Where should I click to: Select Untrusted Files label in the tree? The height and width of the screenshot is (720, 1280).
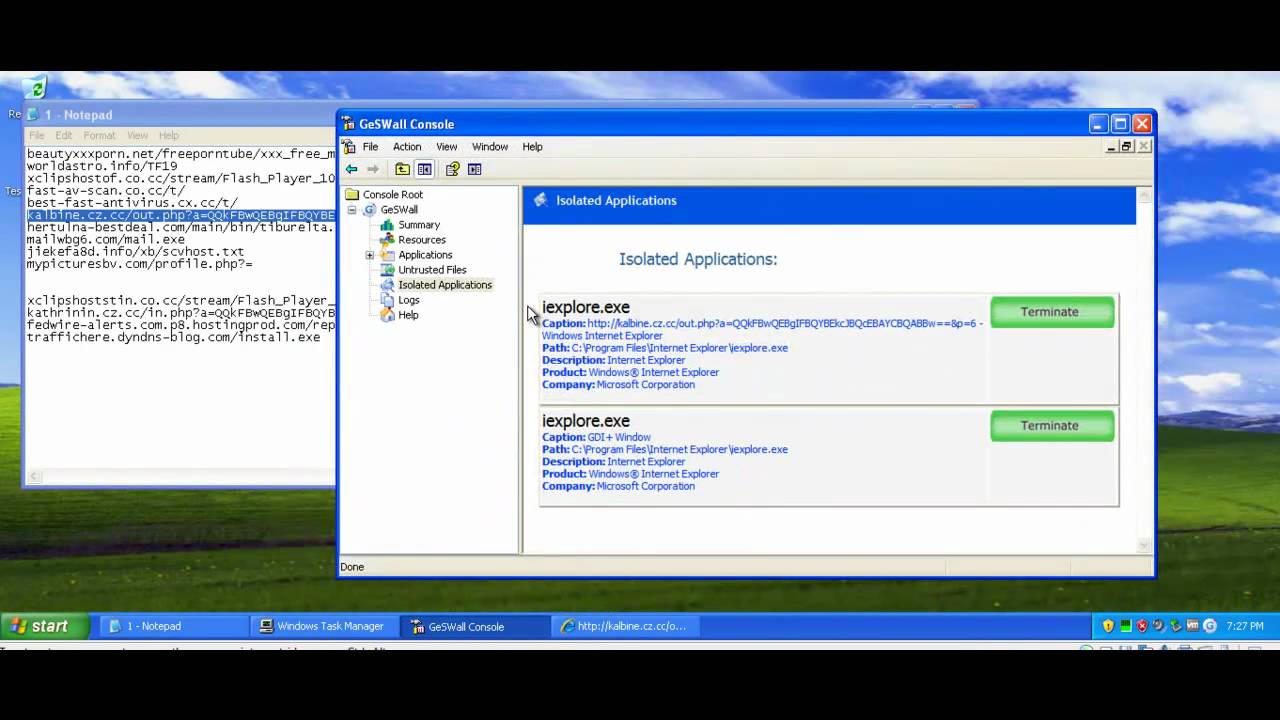(432, 270)
